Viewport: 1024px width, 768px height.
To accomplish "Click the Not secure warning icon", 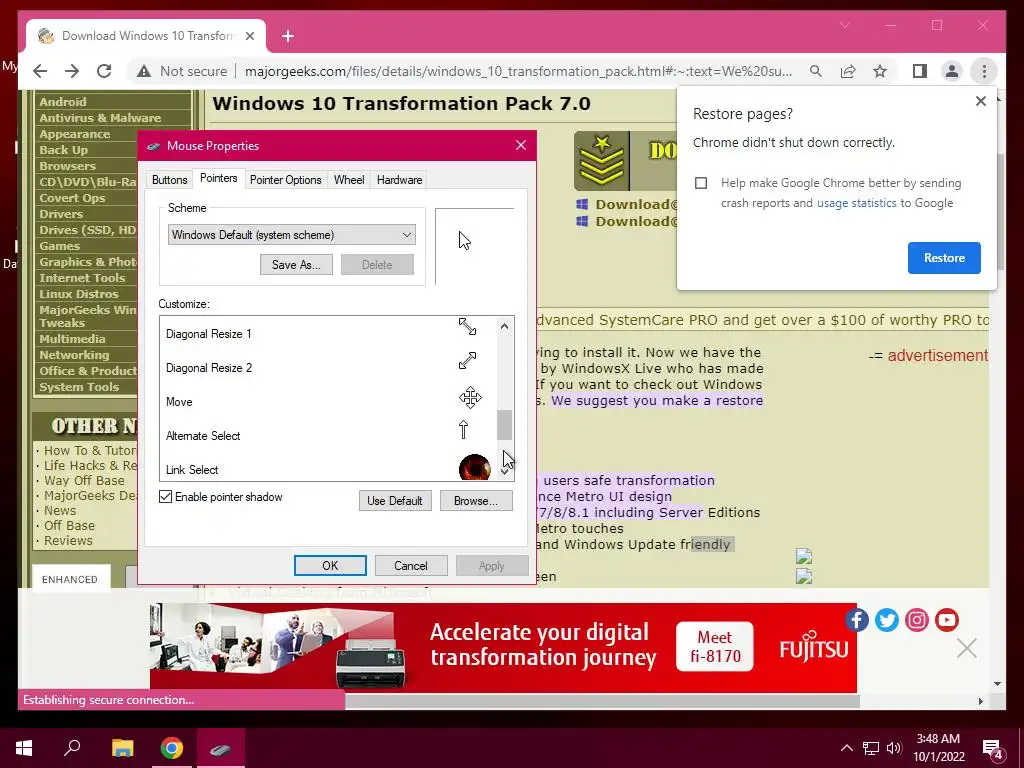I will pyautogui.click(x=144, y=71).
